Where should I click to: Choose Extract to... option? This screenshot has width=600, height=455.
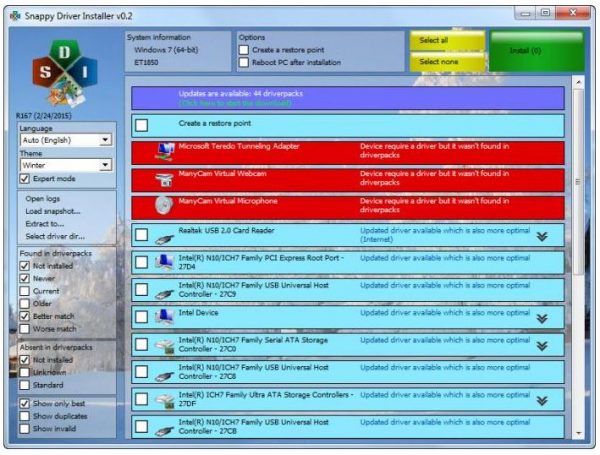(x=44, y=224)
